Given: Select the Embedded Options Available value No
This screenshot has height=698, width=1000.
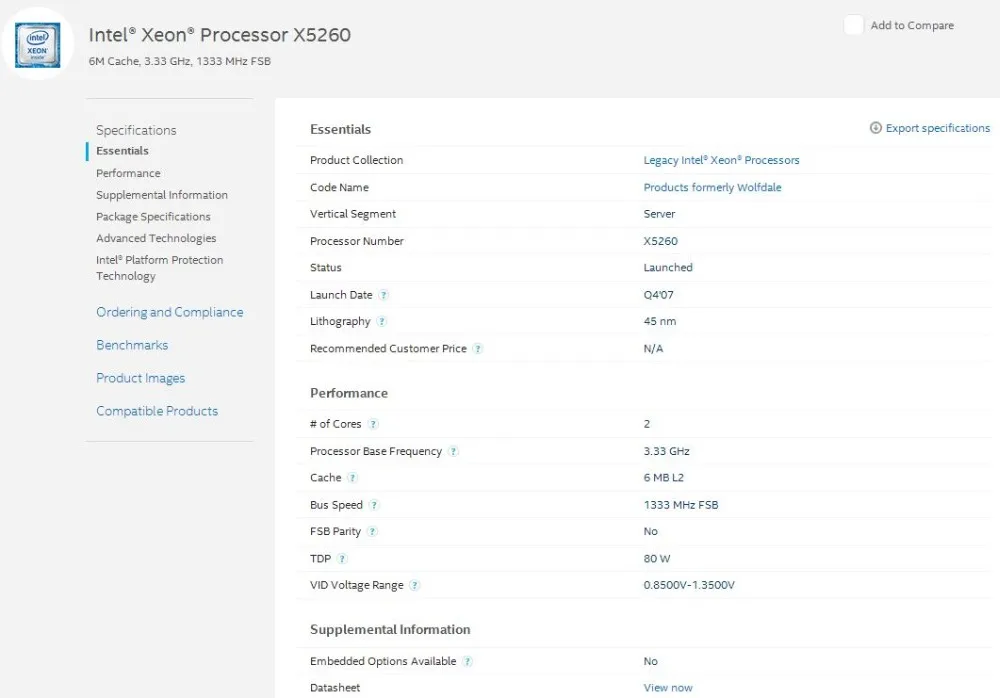Looking at the screenshot, I should [651, 662].
